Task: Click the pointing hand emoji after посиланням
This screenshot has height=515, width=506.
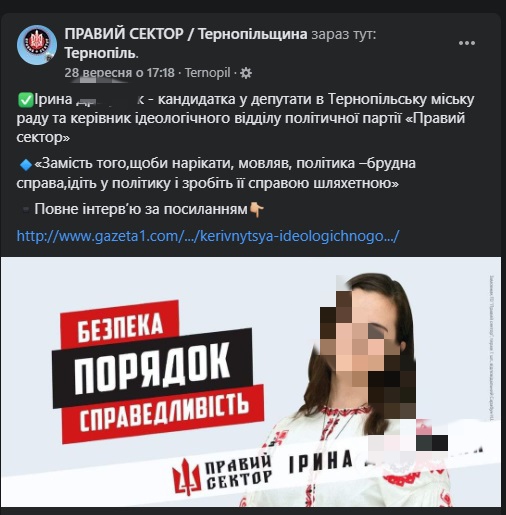Action: tap(257, 210)
